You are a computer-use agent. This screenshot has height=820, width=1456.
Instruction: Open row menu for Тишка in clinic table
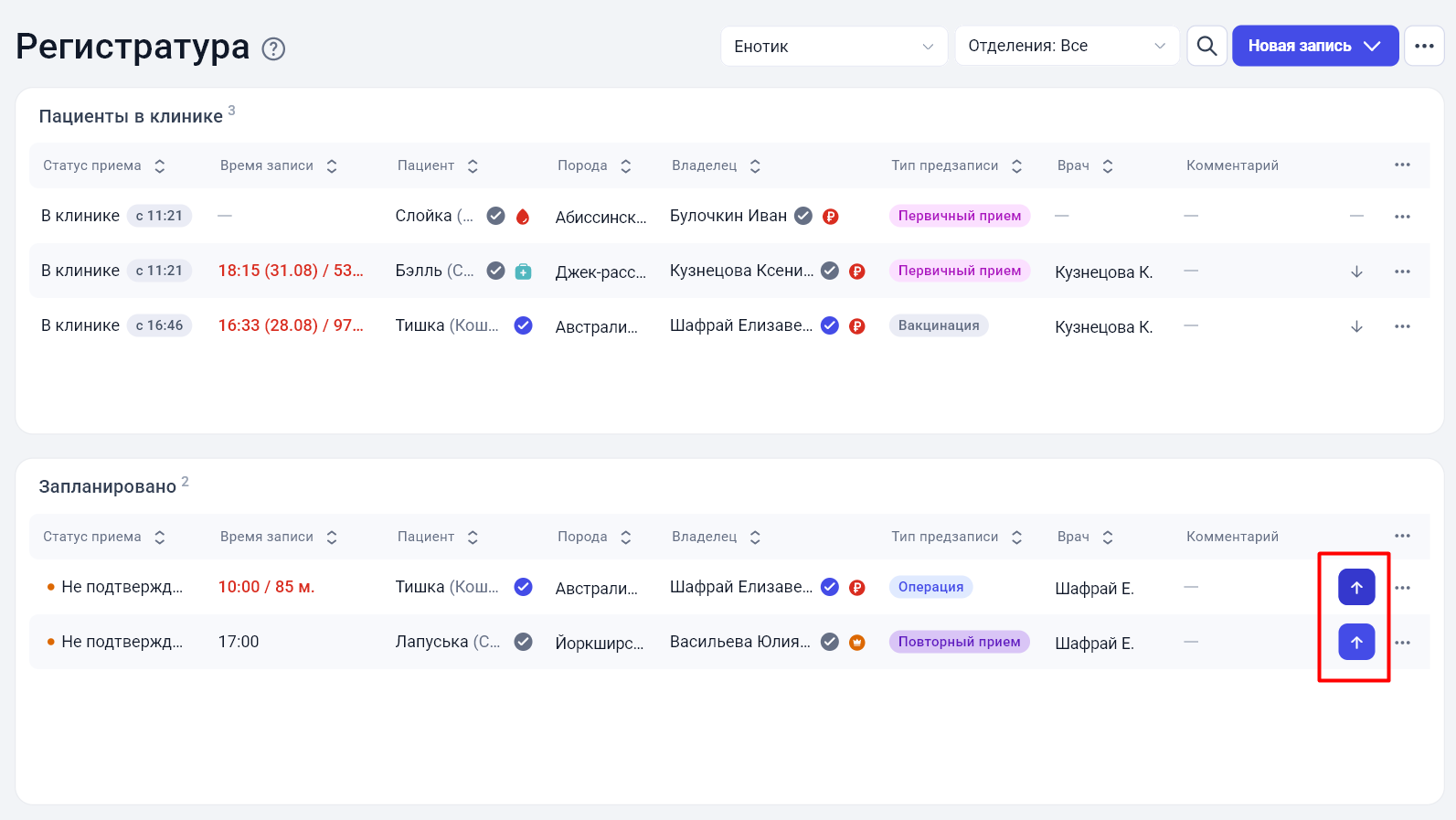[1402, 326]
